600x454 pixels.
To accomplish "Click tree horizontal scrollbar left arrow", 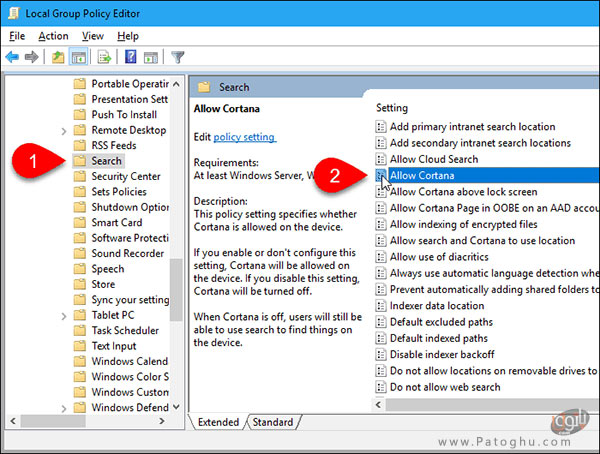I will click(x=13, y=421).
